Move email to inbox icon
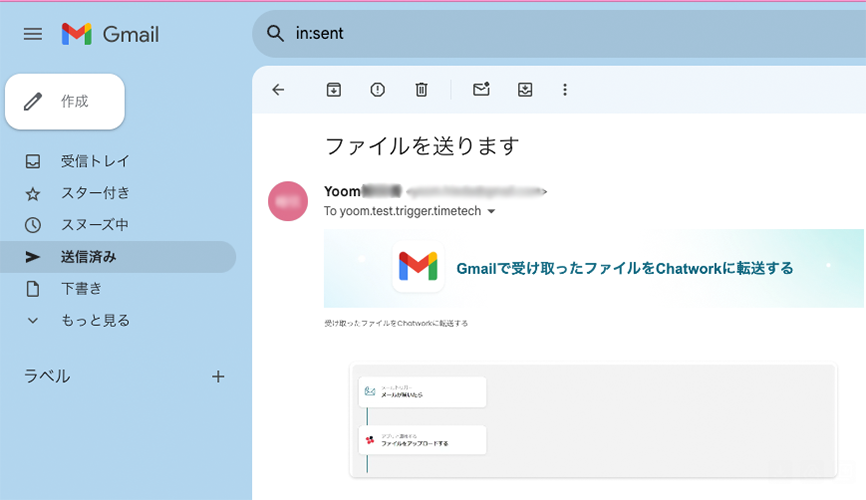The height and width of the screenshot is (500, 866). click(525, 90)
